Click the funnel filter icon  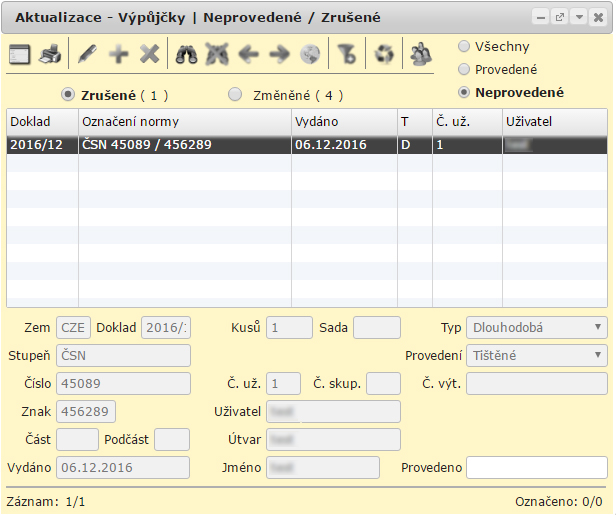(347, 55)
